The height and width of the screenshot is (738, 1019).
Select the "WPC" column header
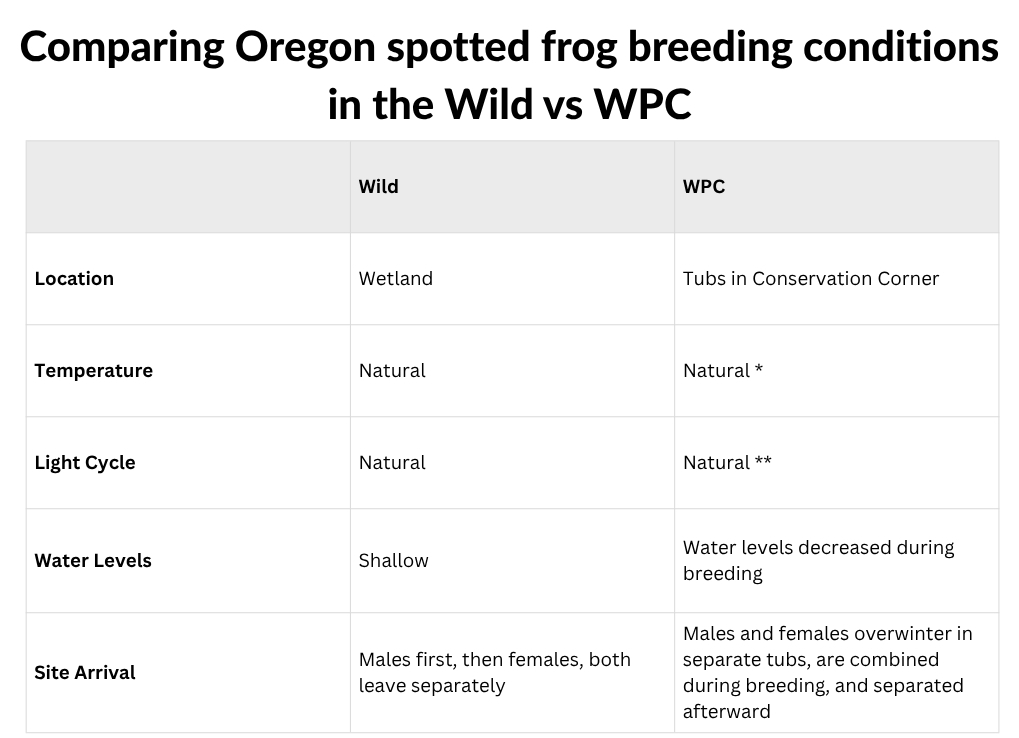click(x=704, y=187)
